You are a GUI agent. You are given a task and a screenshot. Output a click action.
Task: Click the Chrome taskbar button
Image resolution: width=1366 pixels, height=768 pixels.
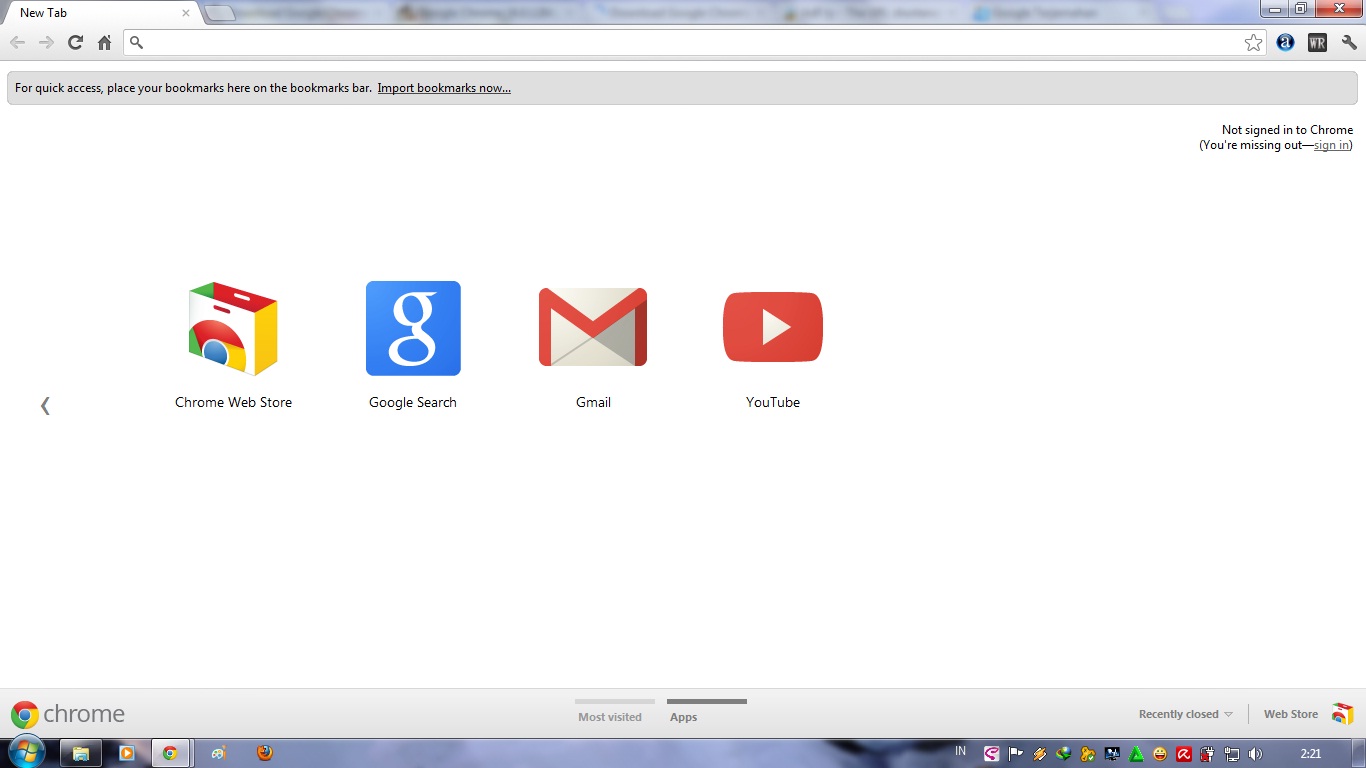(170, 753)
